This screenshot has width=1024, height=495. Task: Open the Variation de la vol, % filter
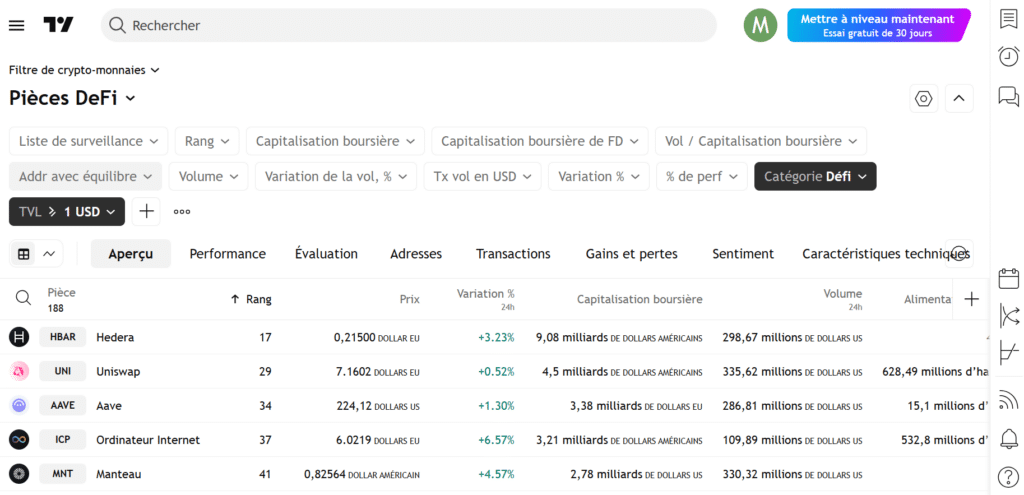[x=336, y=176]
